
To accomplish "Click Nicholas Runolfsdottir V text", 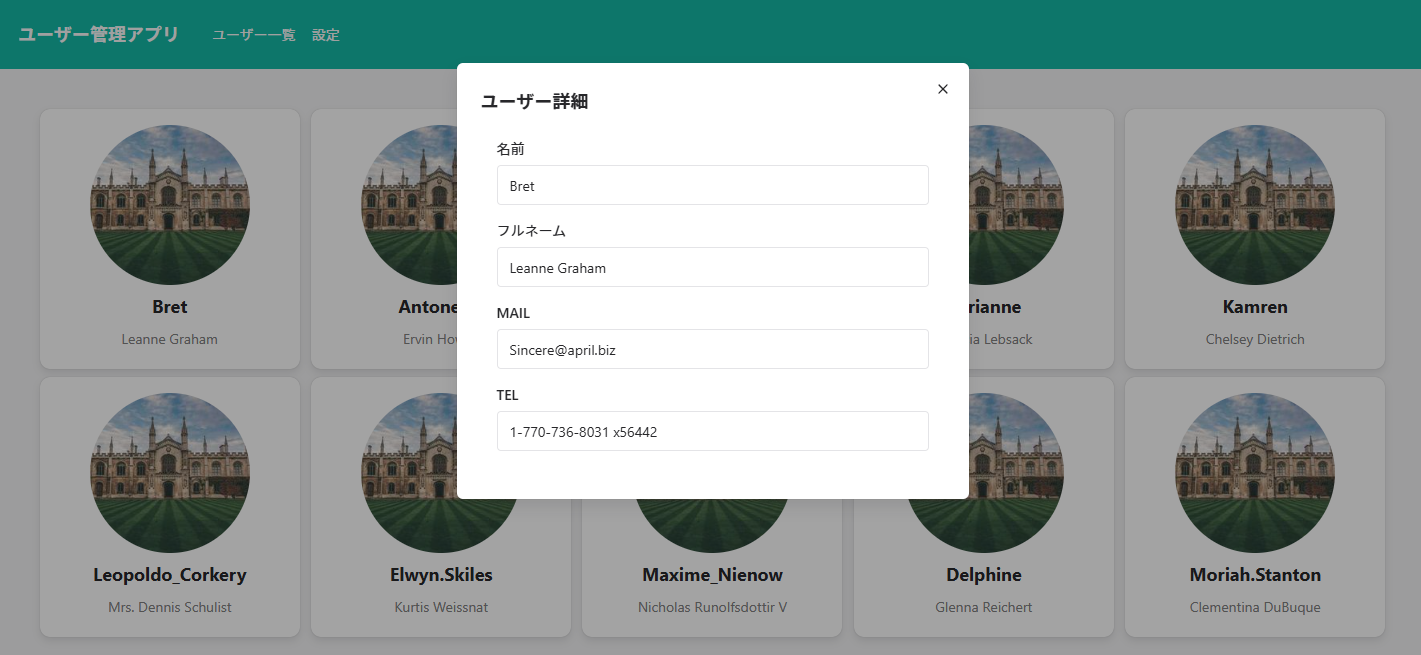I will (712, 607).
